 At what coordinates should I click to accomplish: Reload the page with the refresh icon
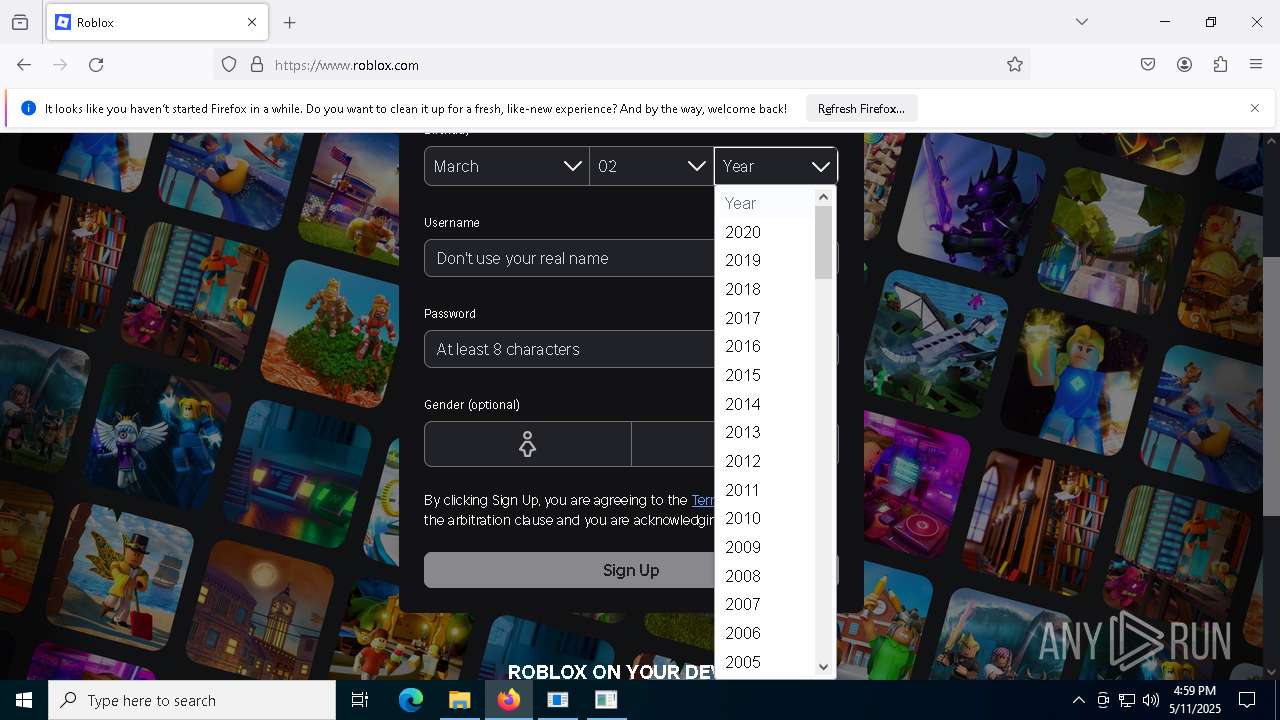(96, 65)
